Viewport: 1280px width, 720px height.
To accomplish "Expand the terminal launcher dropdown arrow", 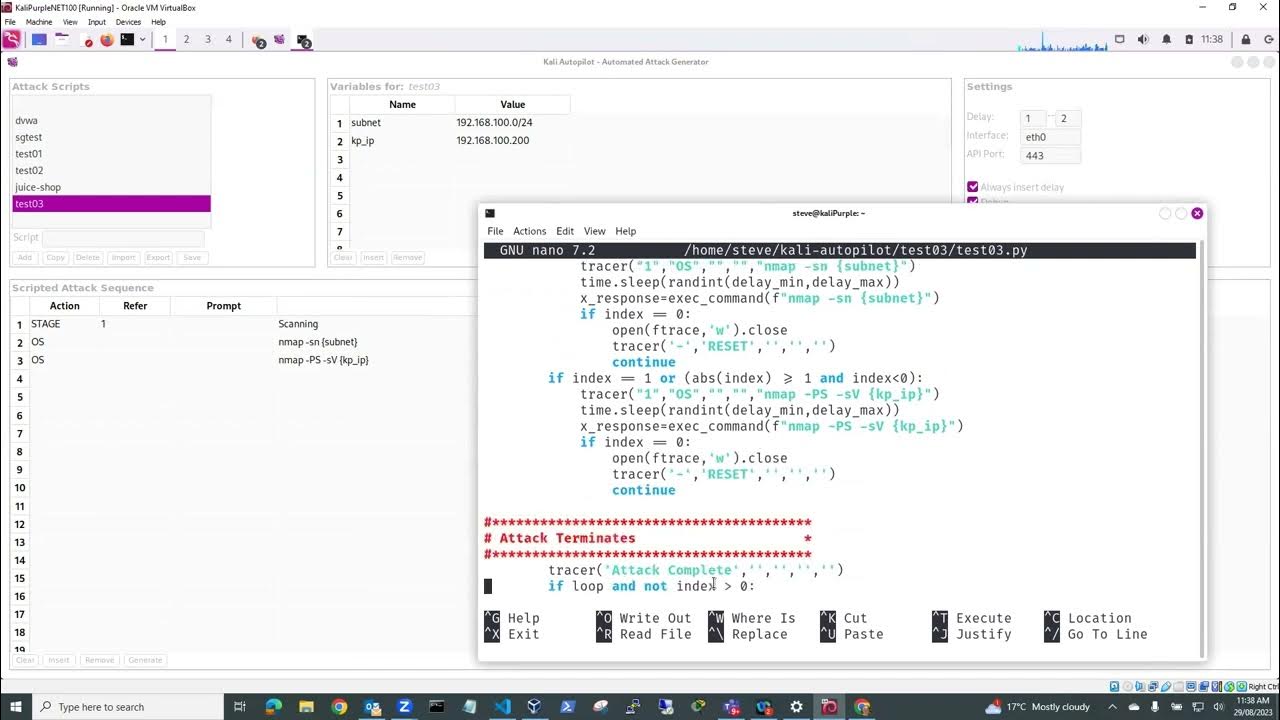I will (x=142, y=40).
